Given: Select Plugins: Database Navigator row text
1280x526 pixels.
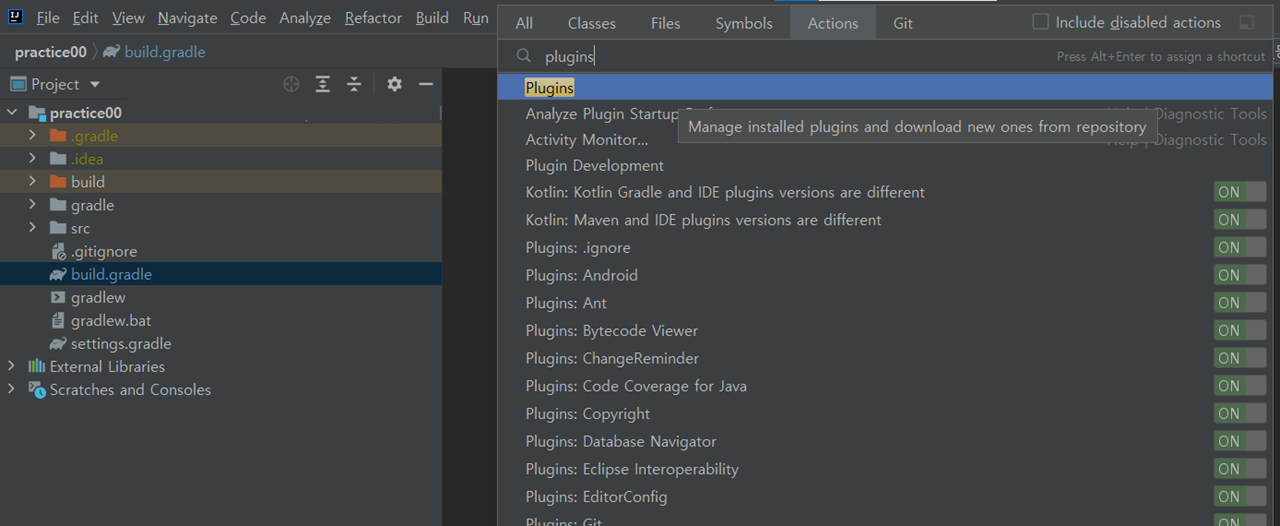Looking at the screenshot, I should pos(620,442).
